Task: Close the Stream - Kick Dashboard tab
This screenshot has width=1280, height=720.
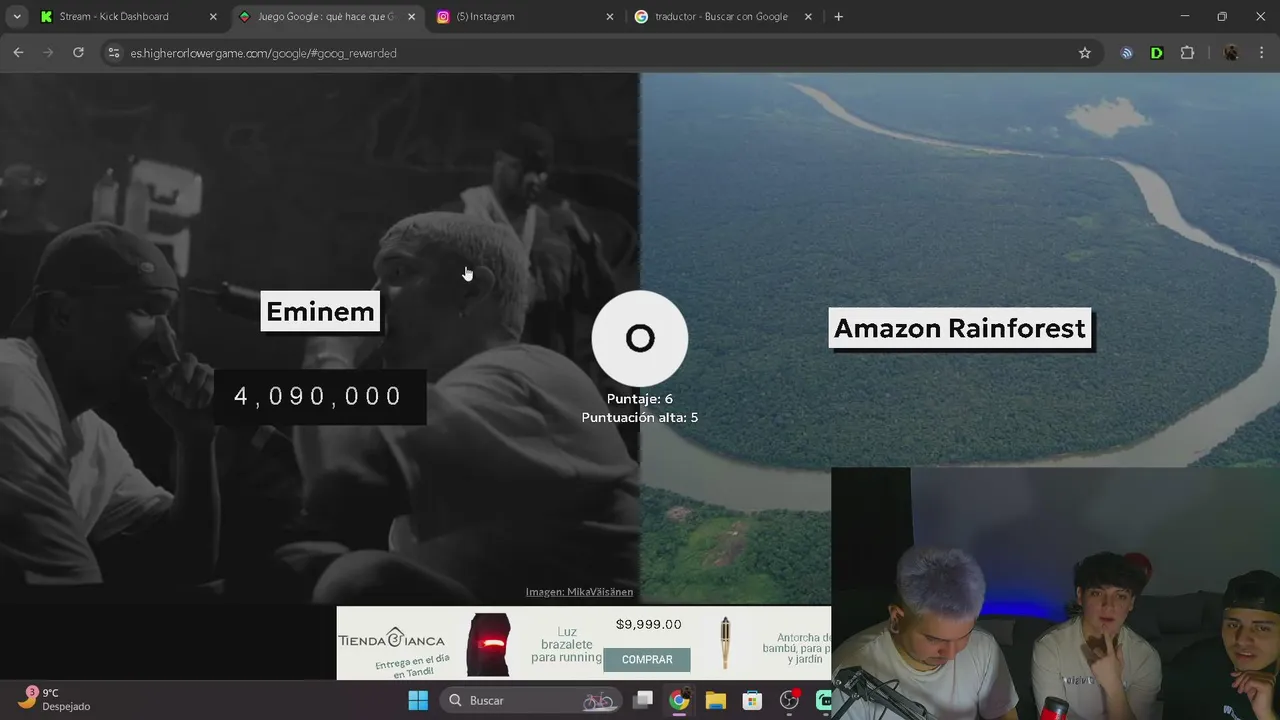Action: pos(213,17)
